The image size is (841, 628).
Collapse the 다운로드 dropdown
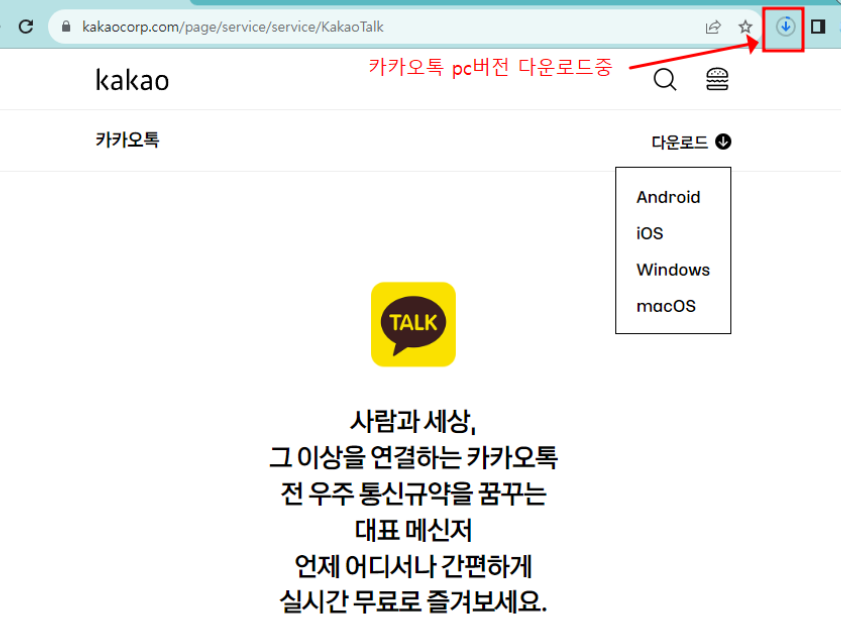pos(691,142)
